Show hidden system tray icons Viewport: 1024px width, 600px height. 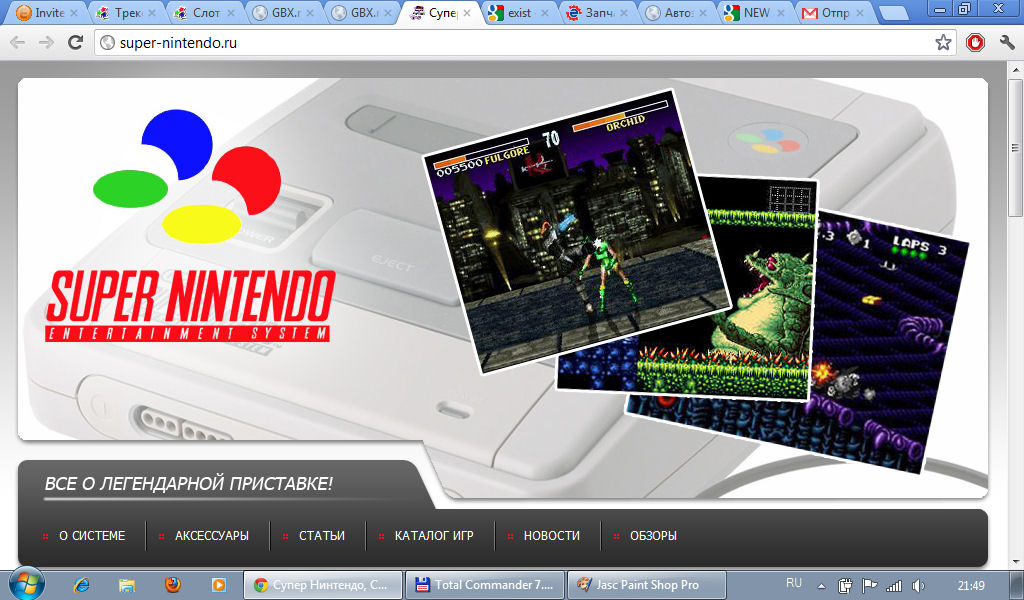[822, 586]
